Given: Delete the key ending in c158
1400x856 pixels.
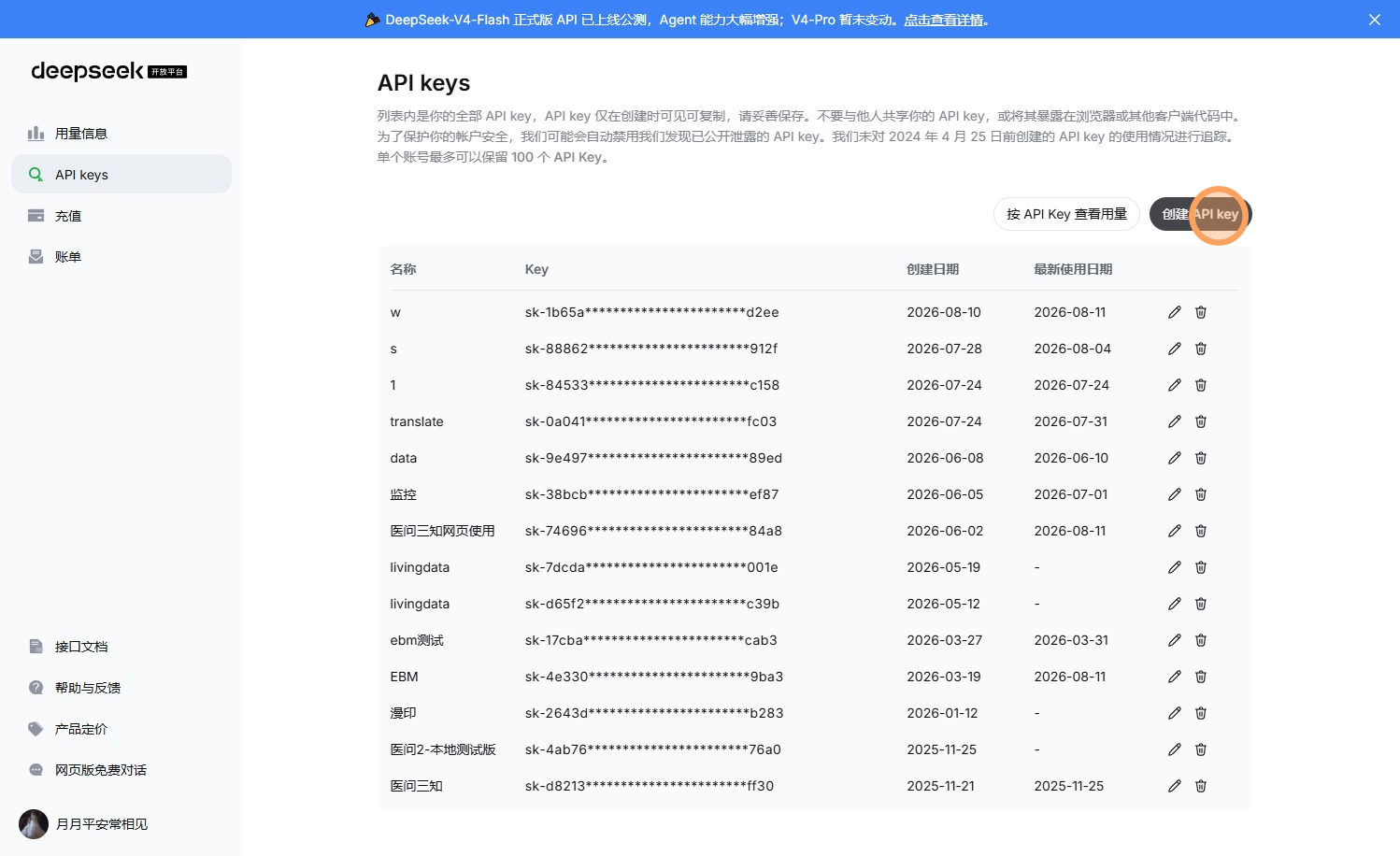Looking at the screenshot, I should pyautogui.click(x=1201, y=385).
